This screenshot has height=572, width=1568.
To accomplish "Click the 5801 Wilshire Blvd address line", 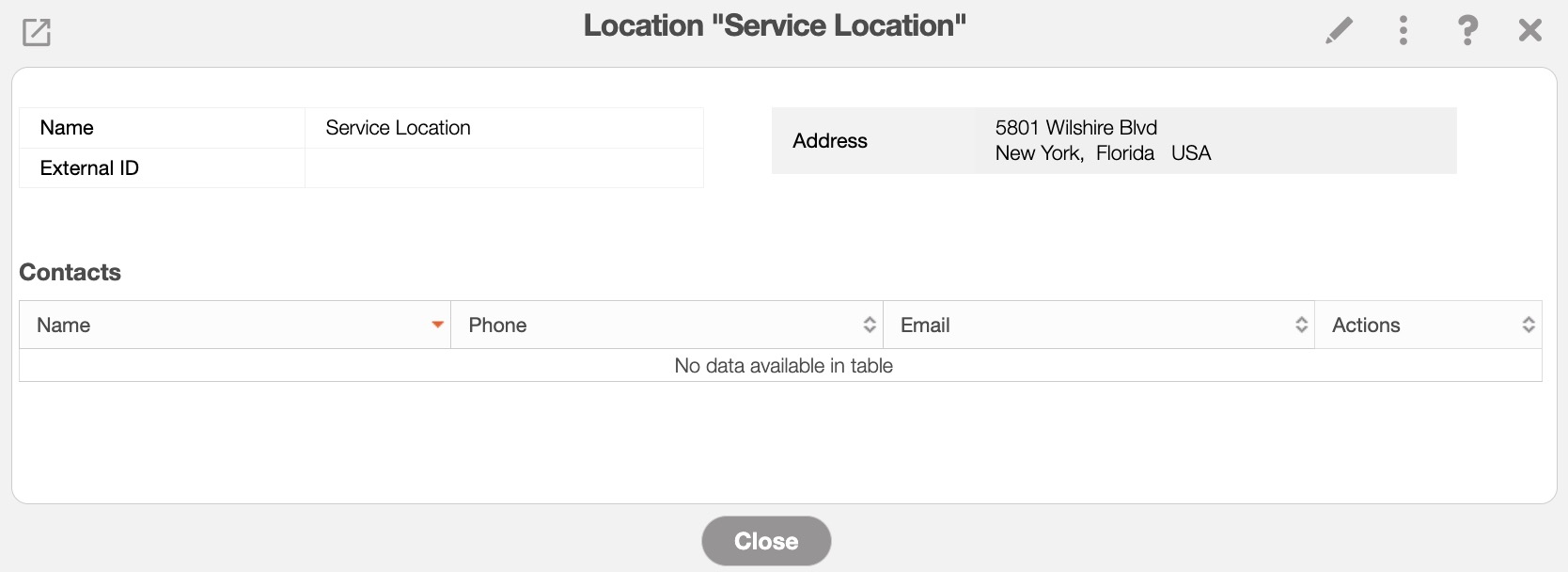I will 1075,128.
